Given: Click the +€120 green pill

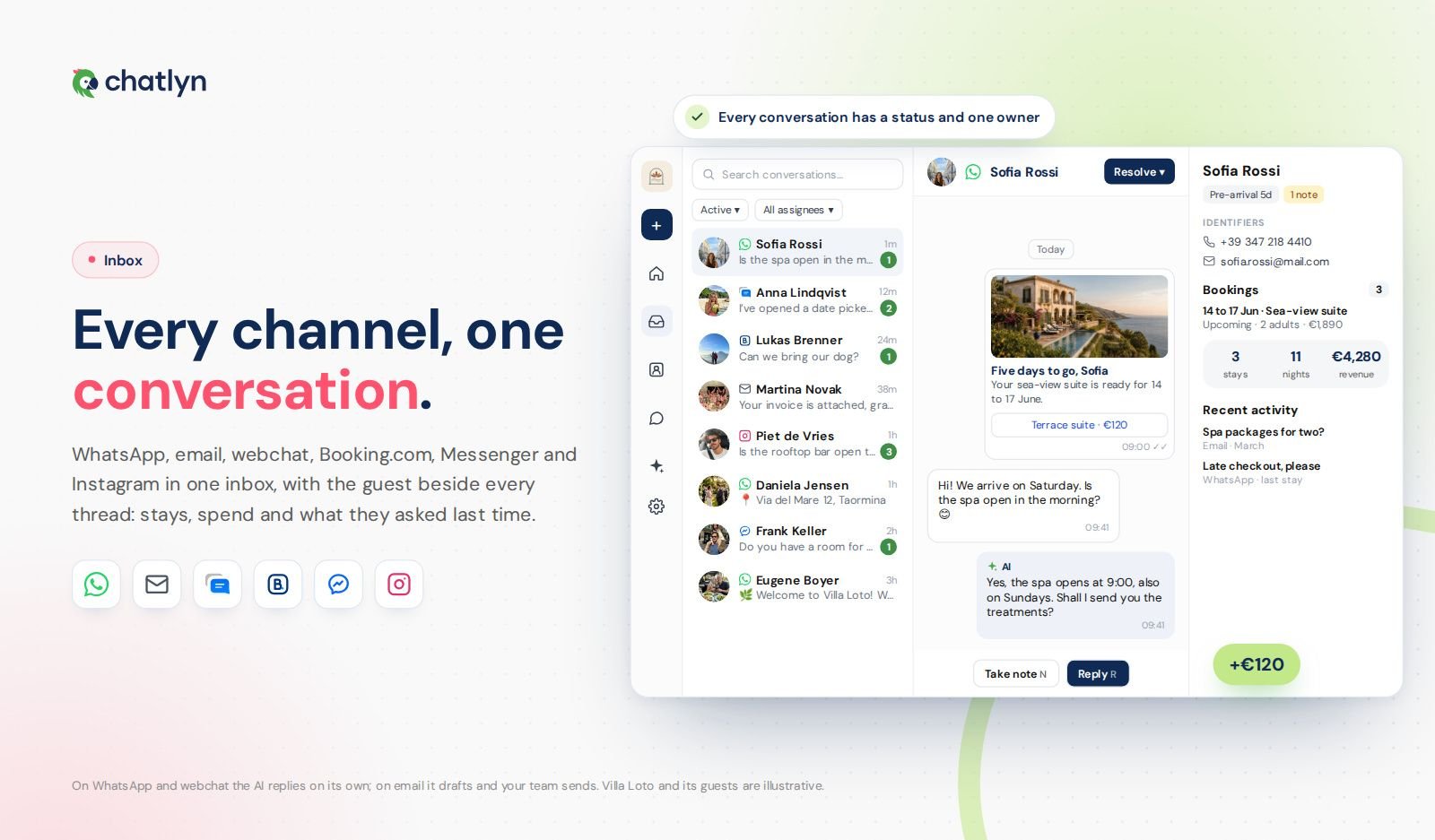Looking at the screenshot, I should pyautogui.click(x=1257, y=664).
